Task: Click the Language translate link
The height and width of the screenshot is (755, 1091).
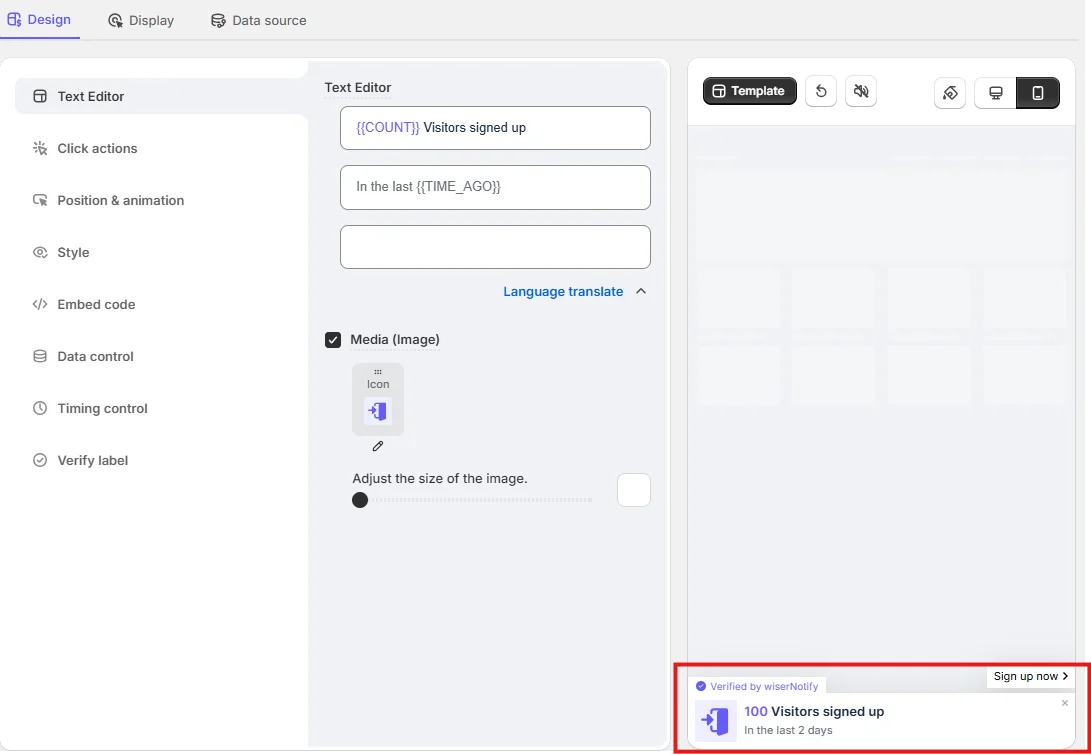Action: [563, 292]
